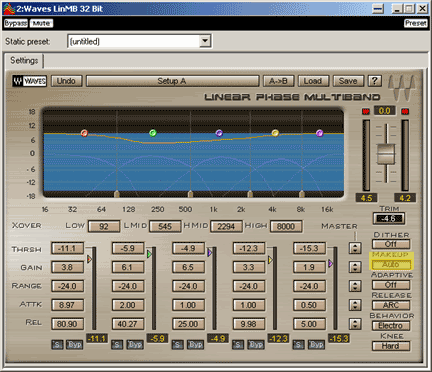The width and height of the screenshot is (432, 372).
Task: Solo the fourth band
Action: coord(238,344)
